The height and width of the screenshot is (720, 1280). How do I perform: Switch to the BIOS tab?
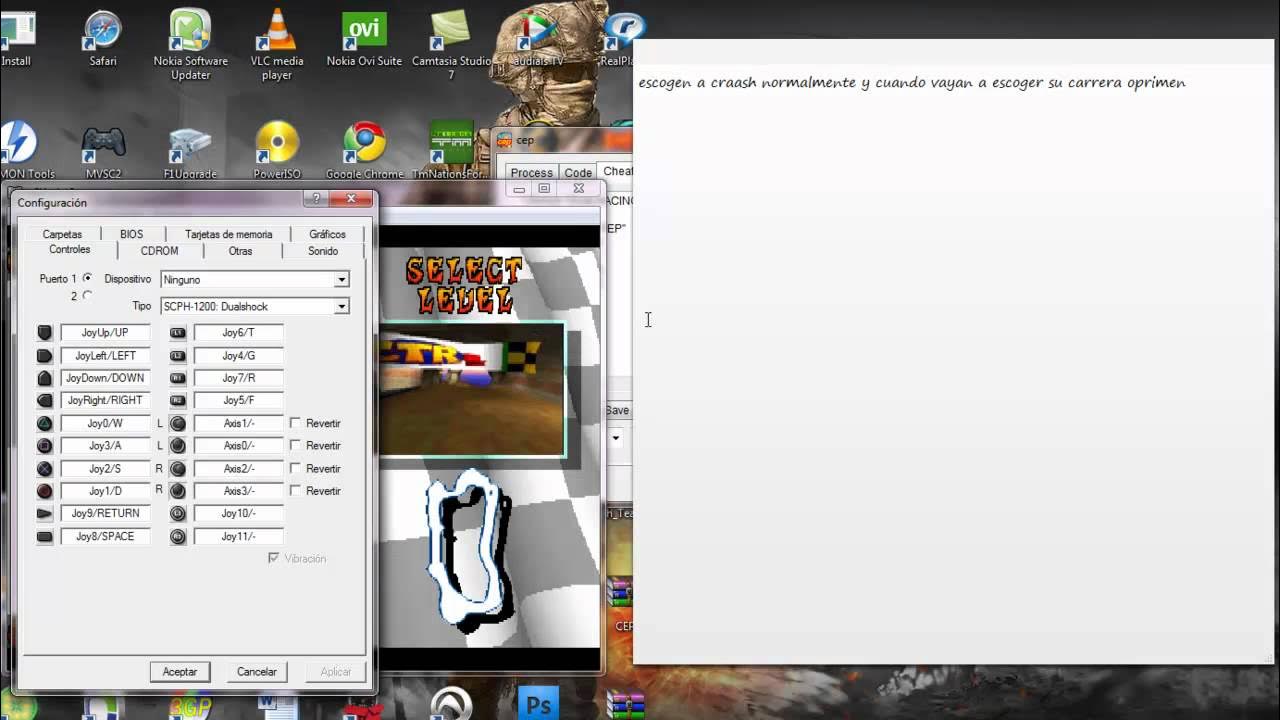pyautogui.click(x=131, y=234)
